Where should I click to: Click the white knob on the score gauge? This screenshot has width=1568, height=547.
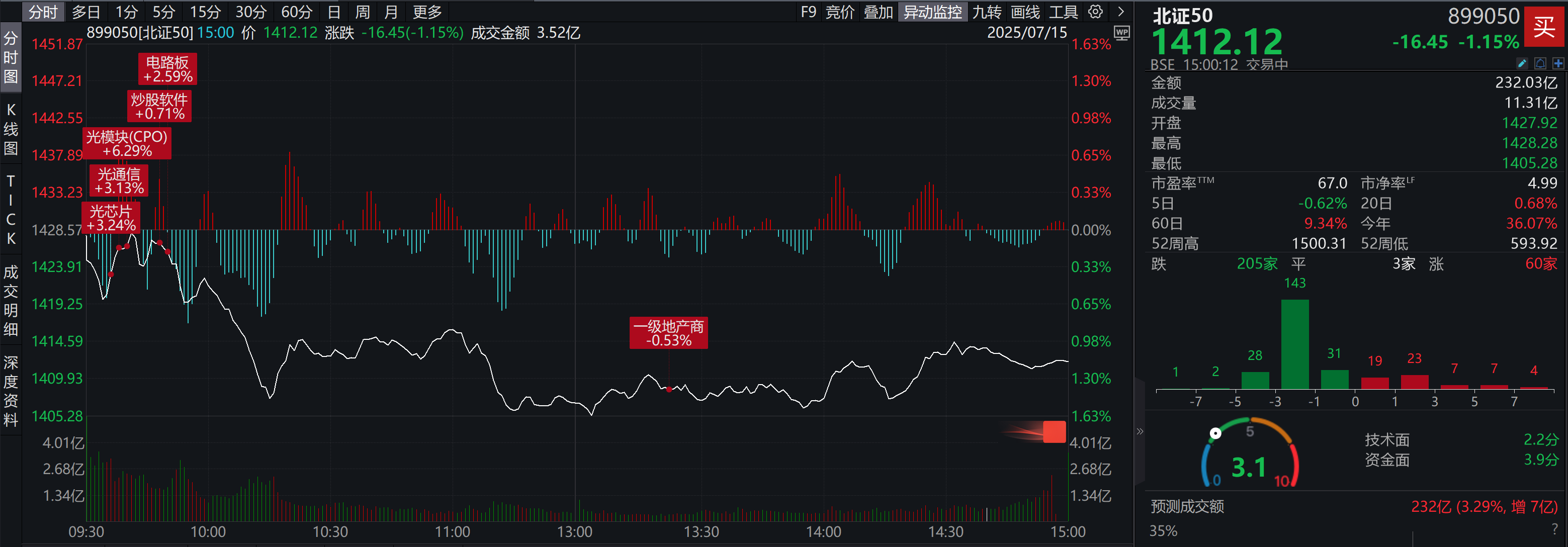point(1215,433)
